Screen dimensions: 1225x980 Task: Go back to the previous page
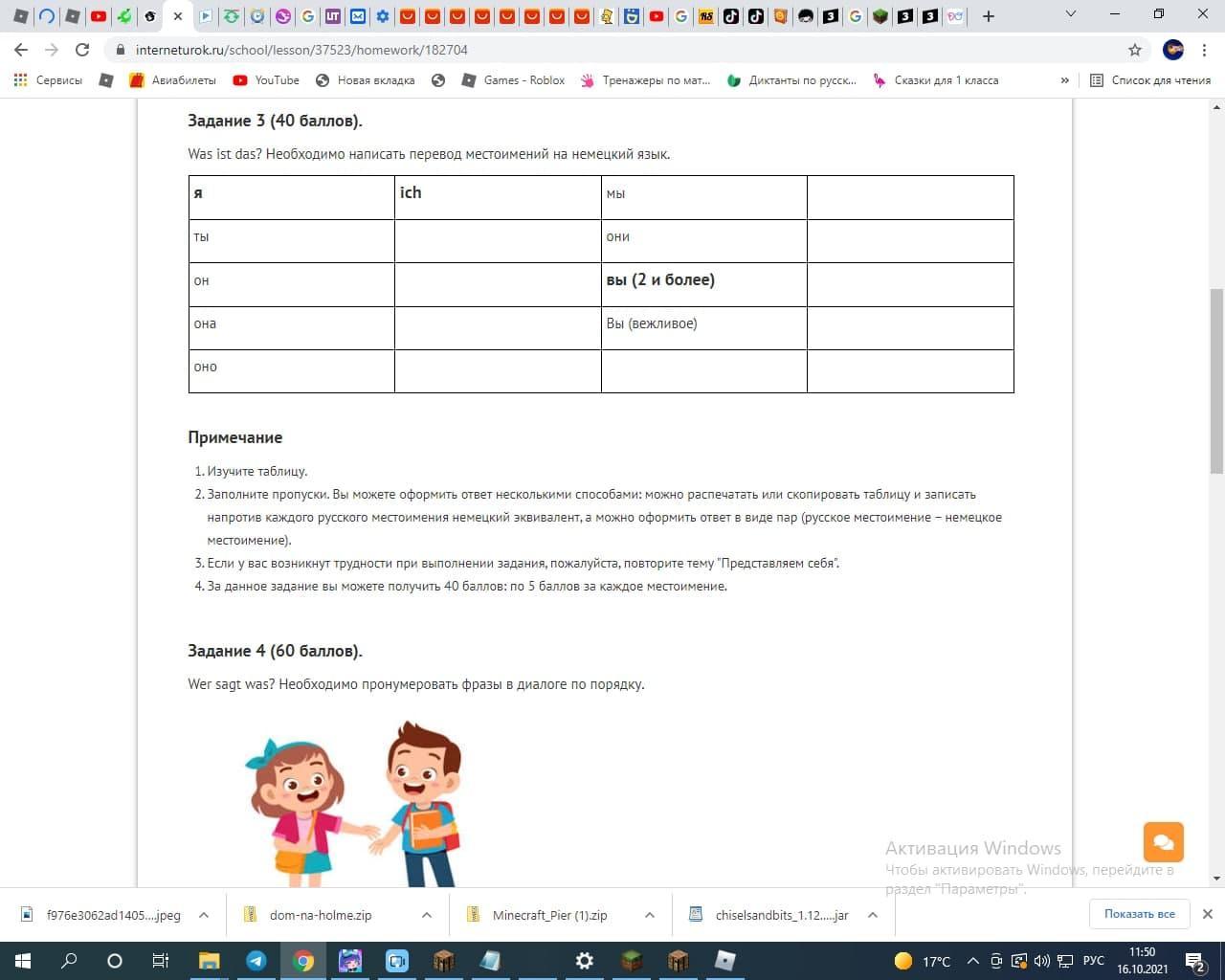point(21,50)
